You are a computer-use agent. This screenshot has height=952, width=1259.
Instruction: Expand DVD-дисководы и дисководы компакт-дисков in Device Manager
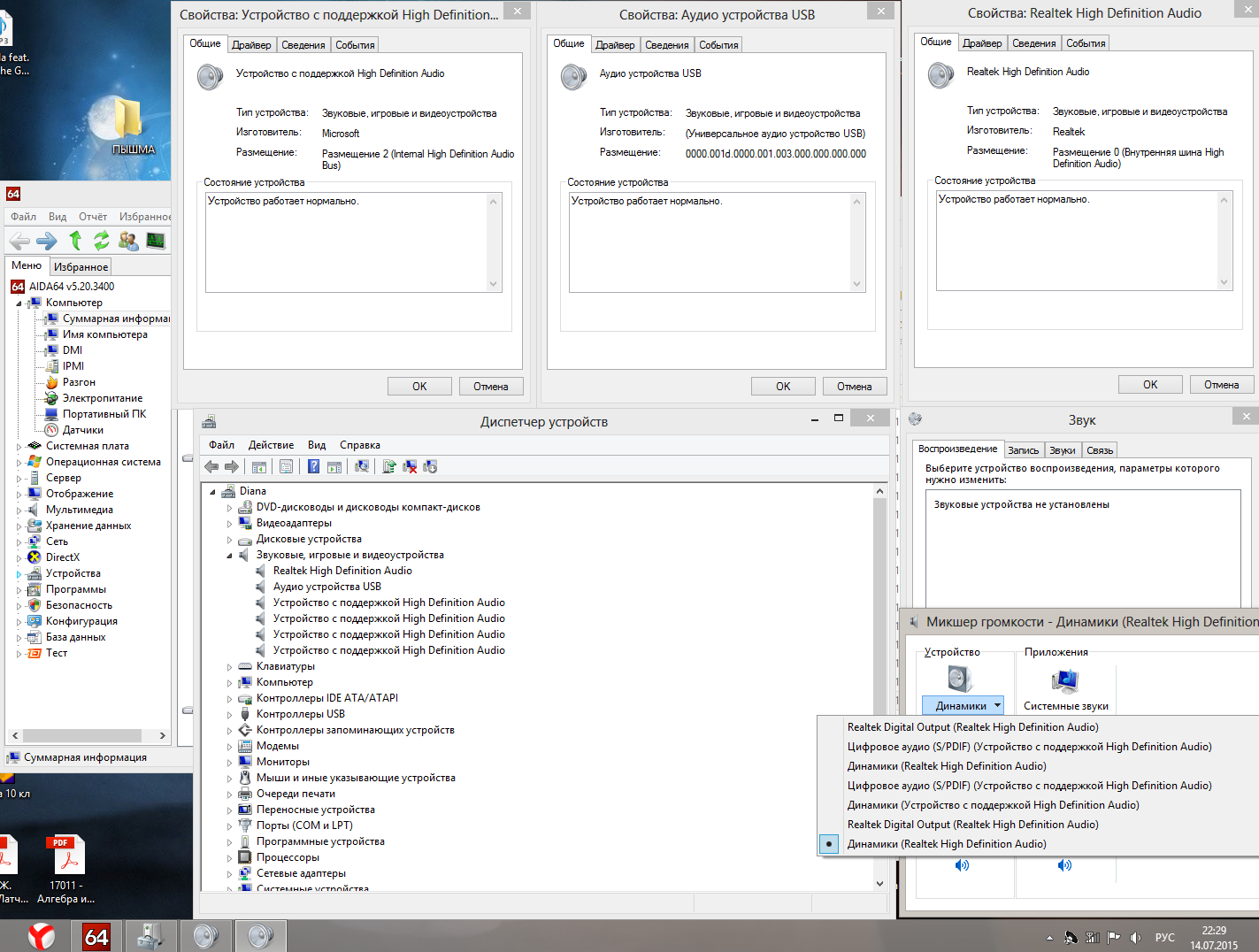click(x=229, y=508)
